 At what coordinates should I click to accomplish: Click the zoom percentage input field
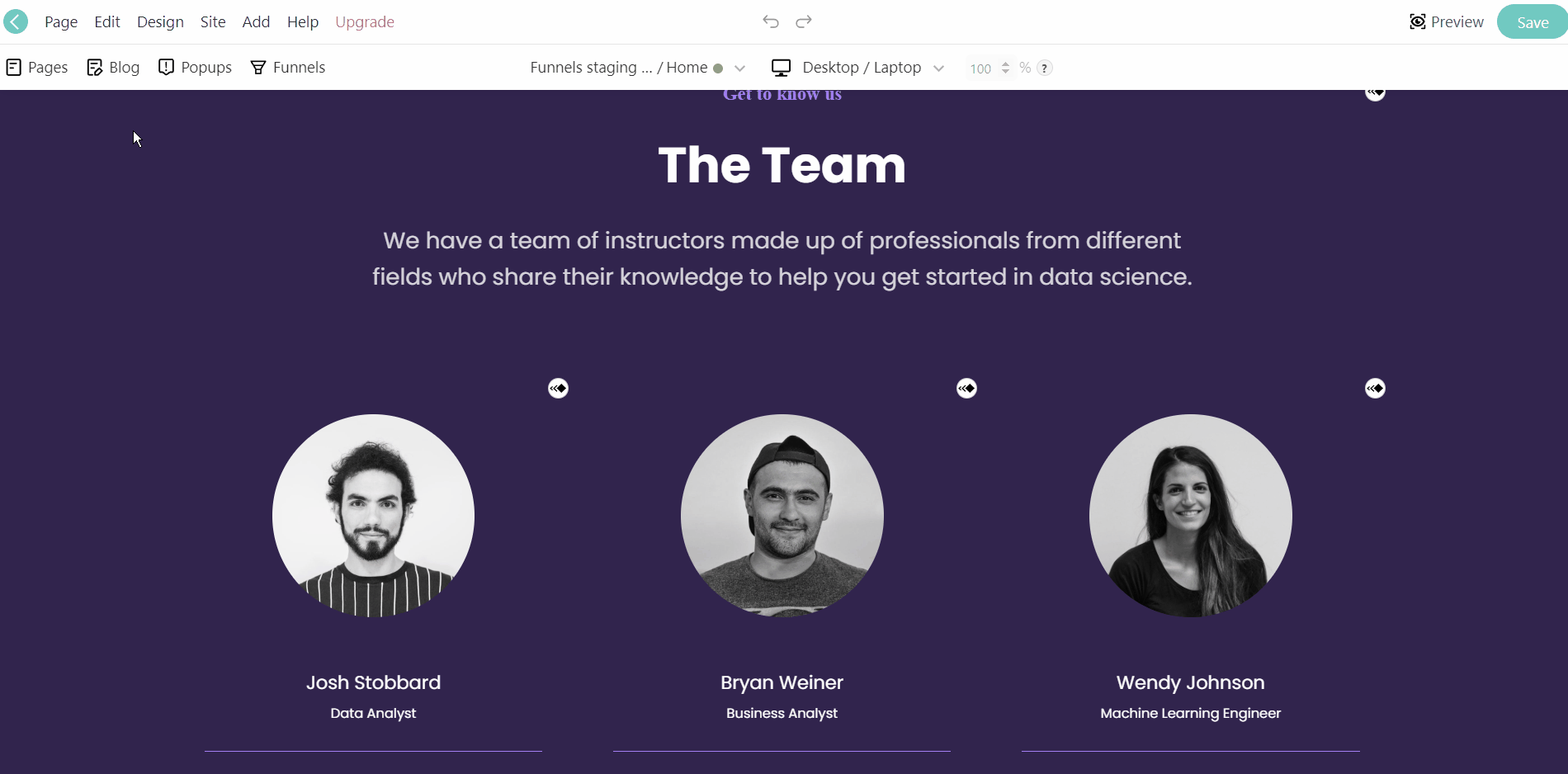[980, 68]
